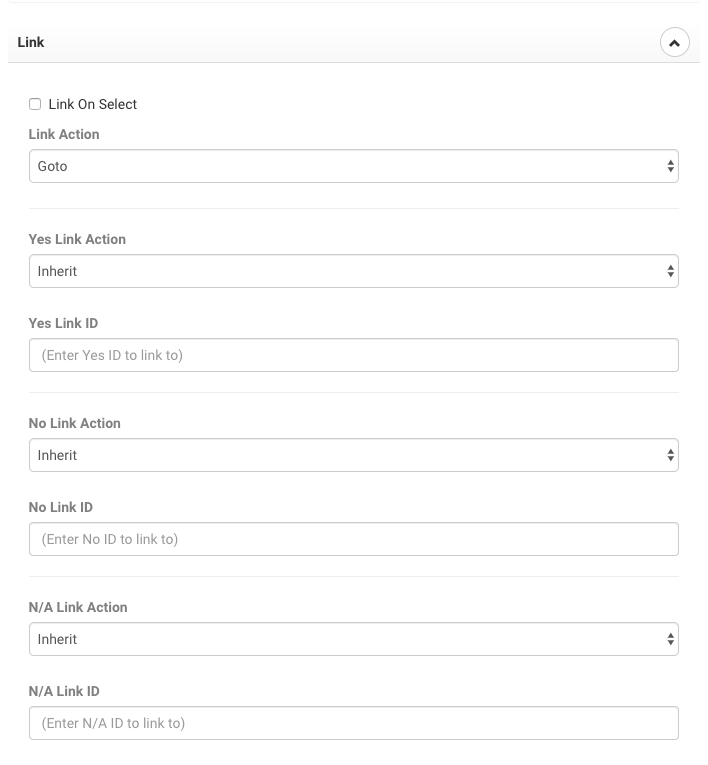Focus the No Link ID text box
Viewport: 708px width, 765px height.
(x=353, y=539)
